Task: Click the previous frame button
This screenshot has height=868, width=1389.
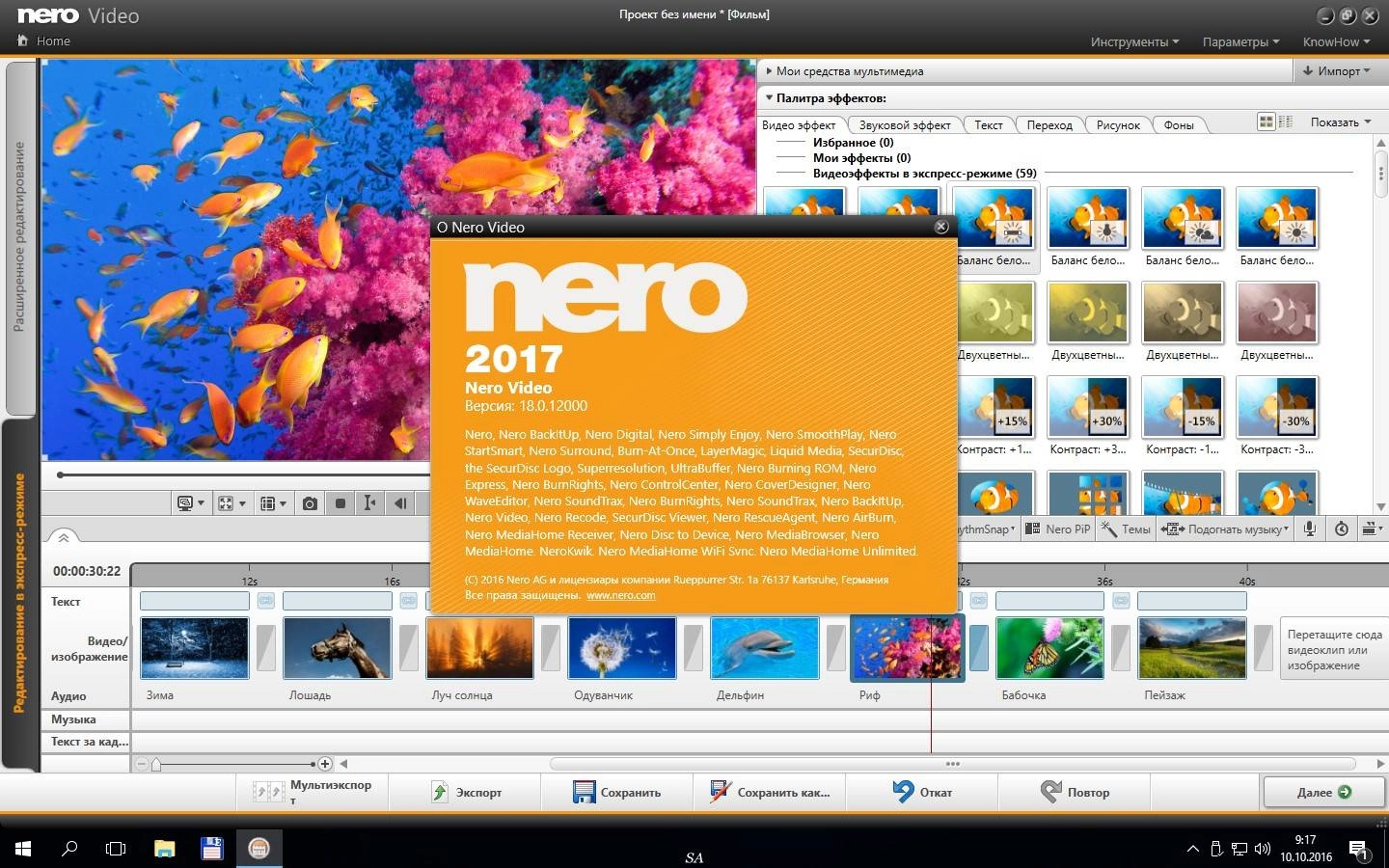Action: [399, 503]
